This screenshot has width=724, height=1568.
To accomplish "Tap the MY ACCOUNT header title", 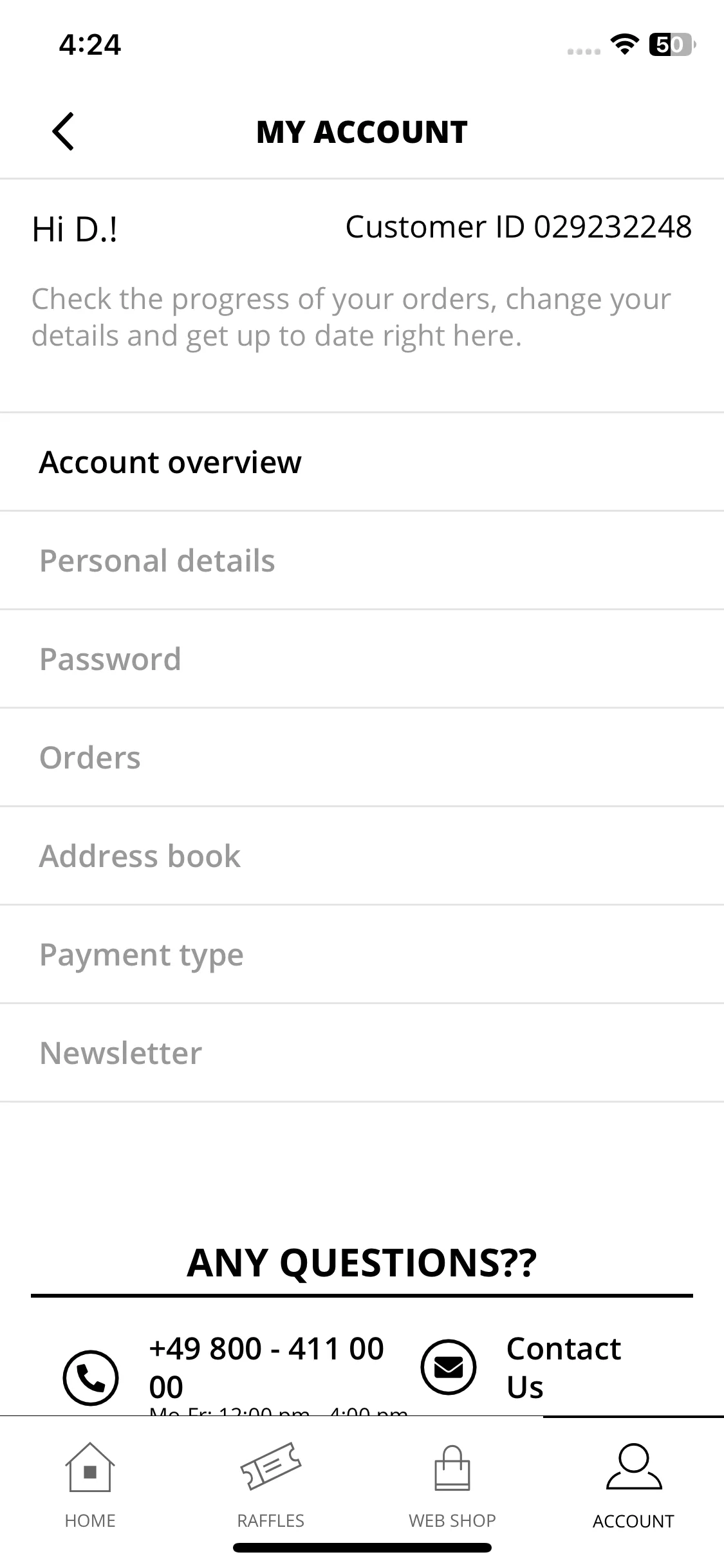I will click(x=362, y=132).
